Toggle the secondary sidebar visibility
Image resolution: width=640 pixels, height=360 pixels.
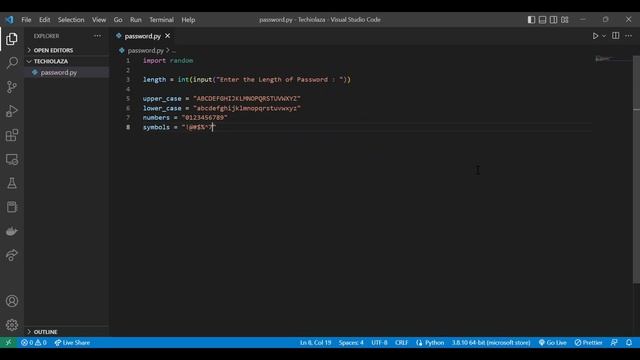553,20
